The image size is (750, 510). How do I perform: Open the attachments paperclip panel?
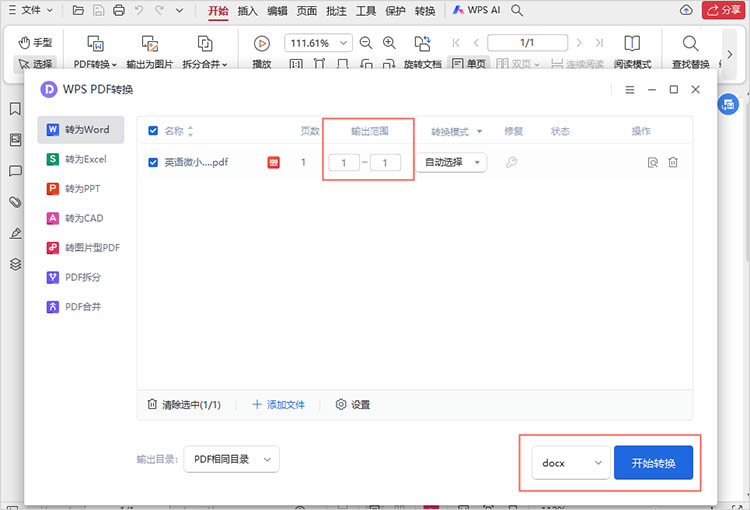[15, 202]
